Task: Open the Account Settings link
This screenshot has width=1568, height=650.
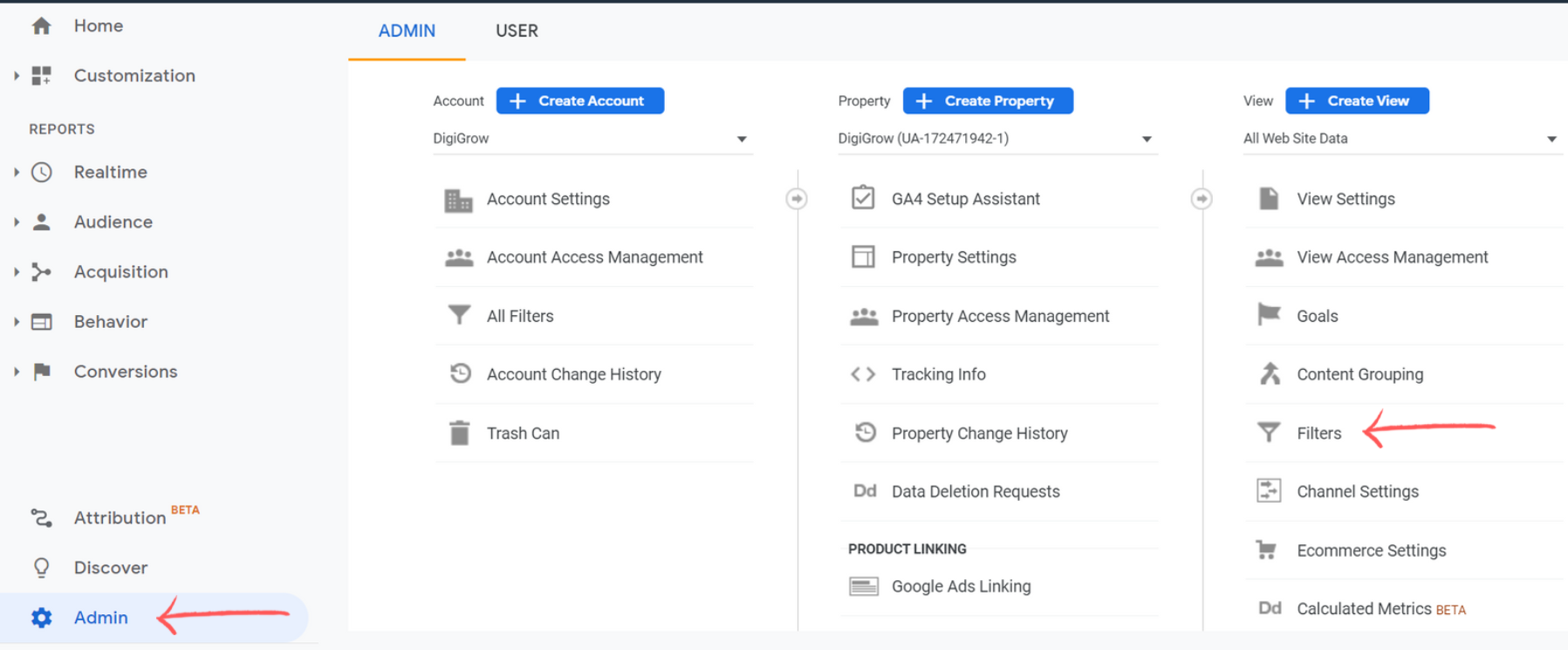Action: point(548,199)
